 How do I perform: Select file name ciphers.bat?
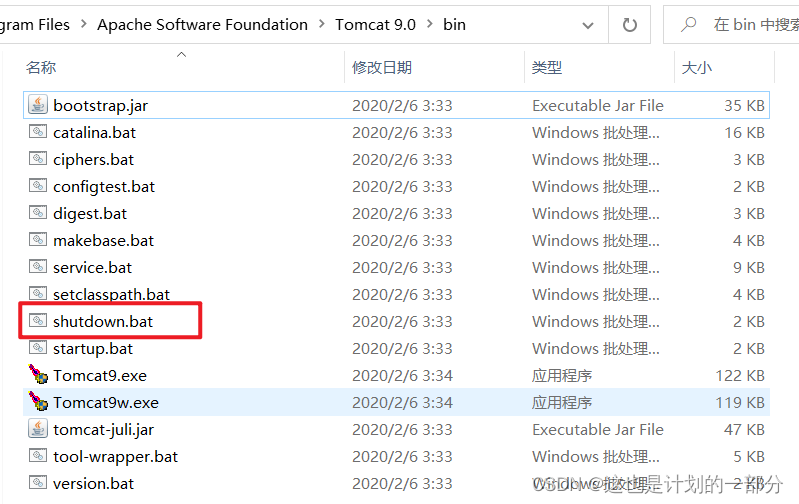(93, 160)
